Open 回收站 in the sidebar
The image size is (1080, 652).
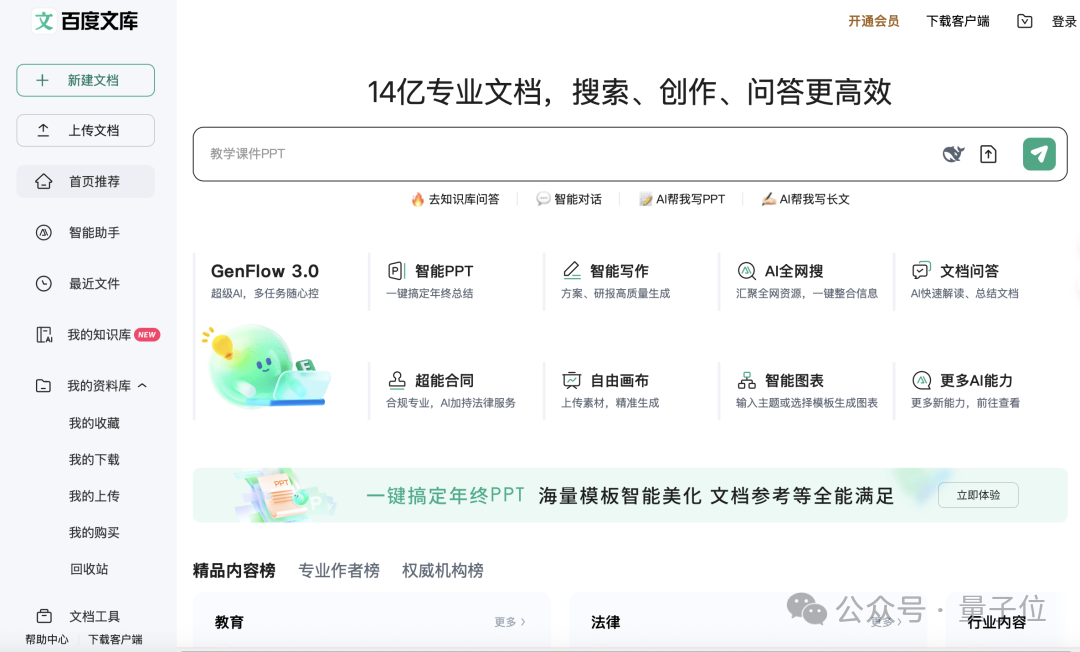click(90, 569)
